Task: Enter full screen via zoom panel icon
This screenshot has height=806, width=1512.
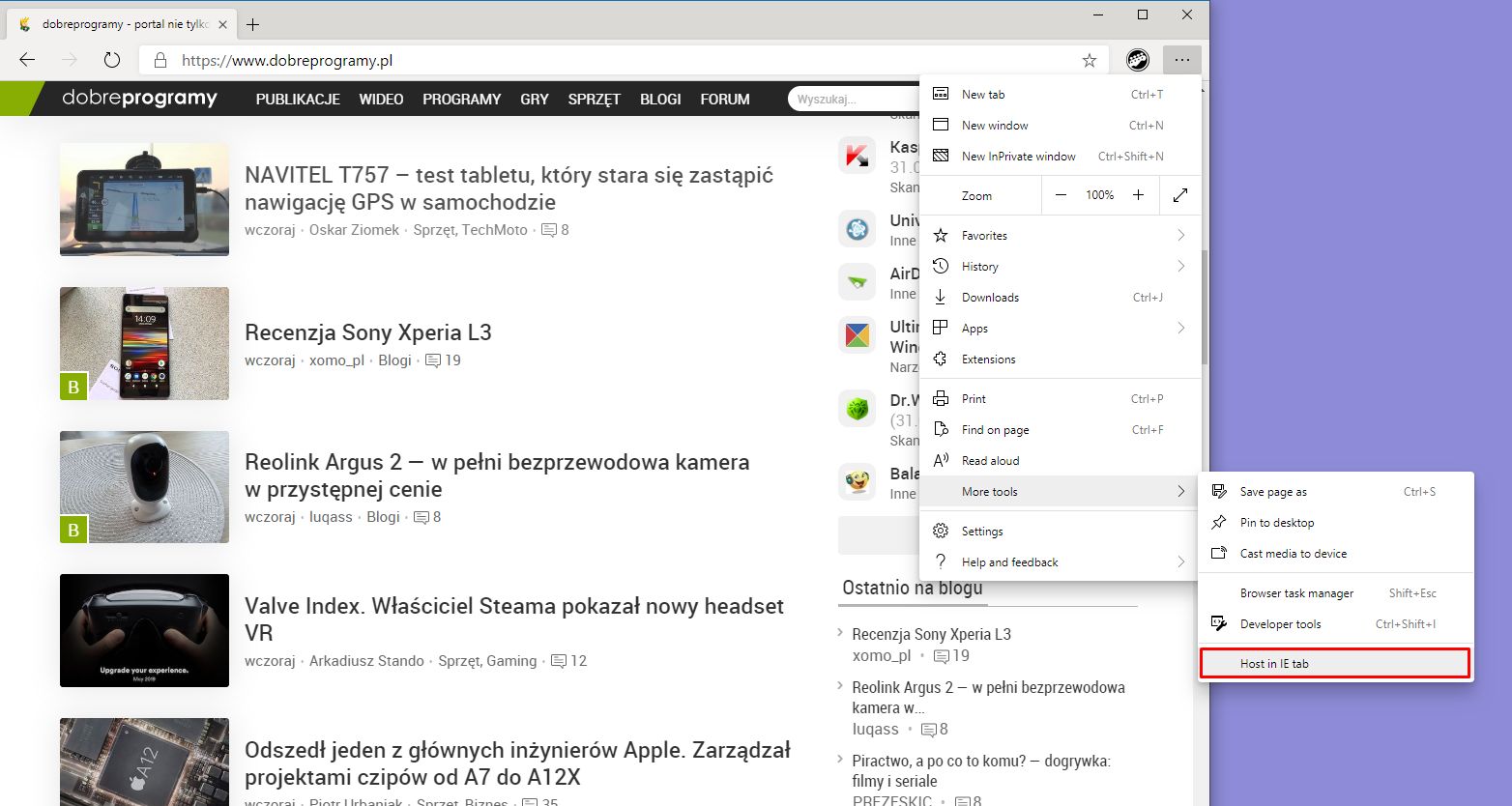Action: 1180,194
